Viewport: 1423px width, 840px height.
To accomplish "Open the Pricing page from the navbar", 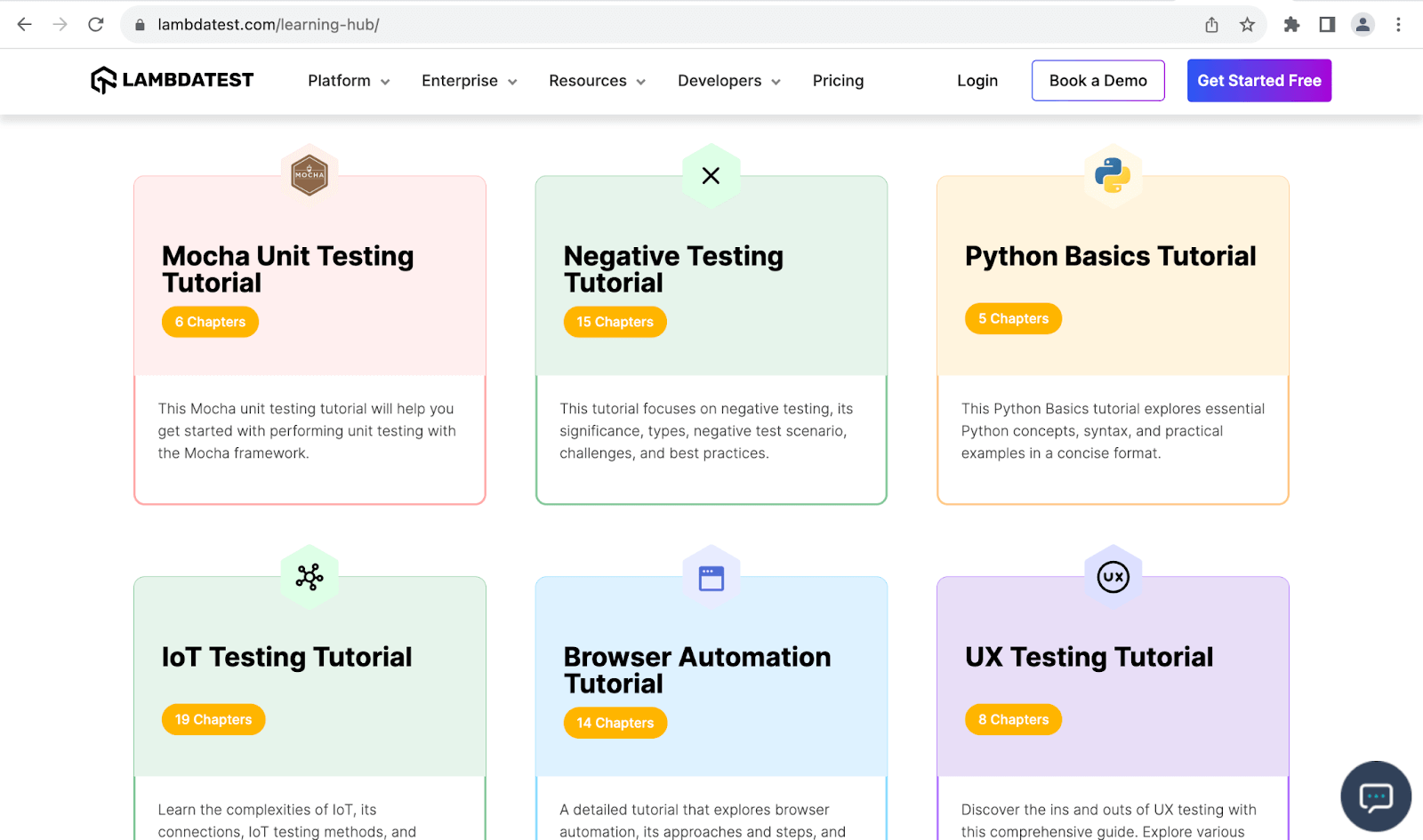I will (x=837, y=80).
